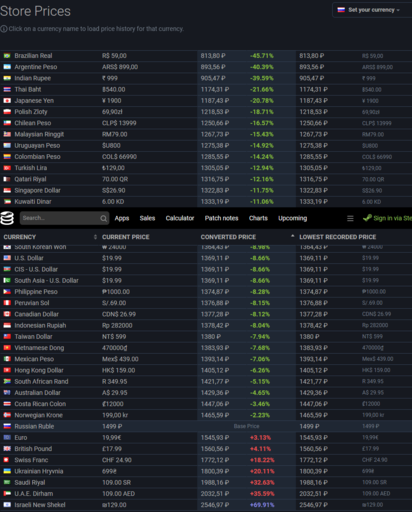The width and height of the screenshot is (412, 512).
Task: Click the Sign in via Steam link
Action: click(x=393, y=218)
